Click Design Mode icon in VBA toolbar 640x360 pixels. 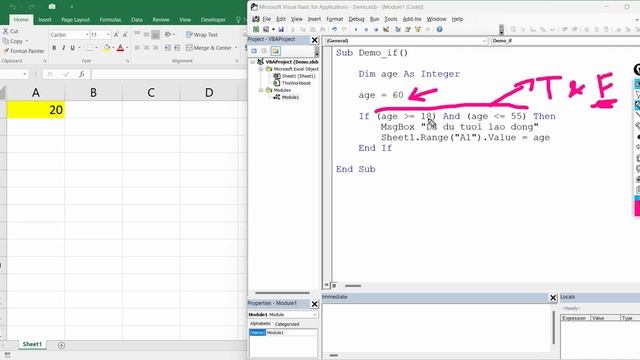click(386, 29)
